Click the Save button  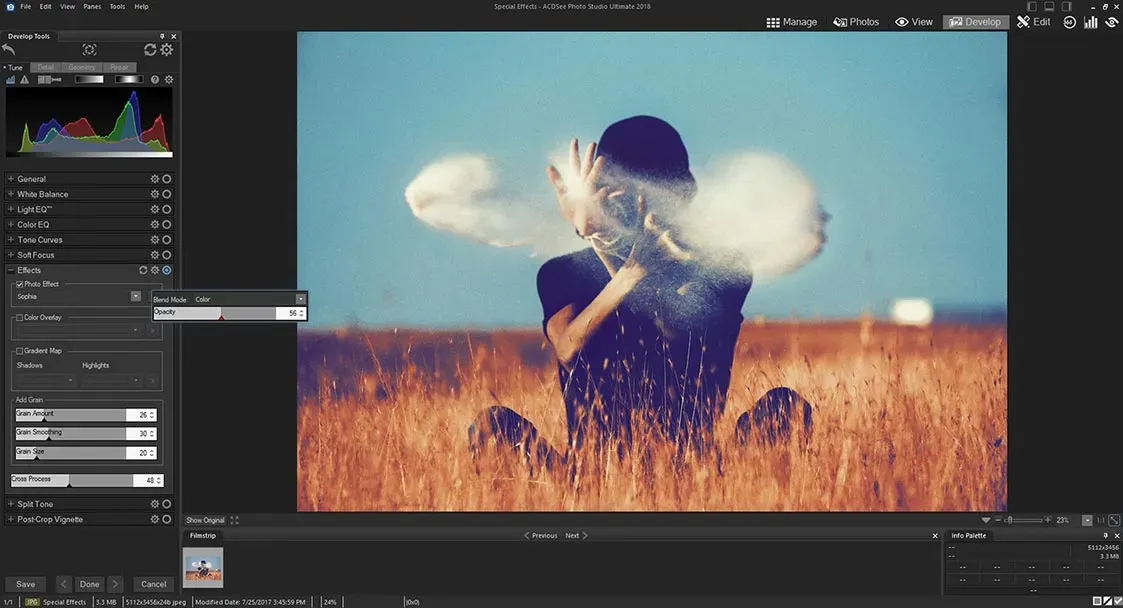click(26, 584)
